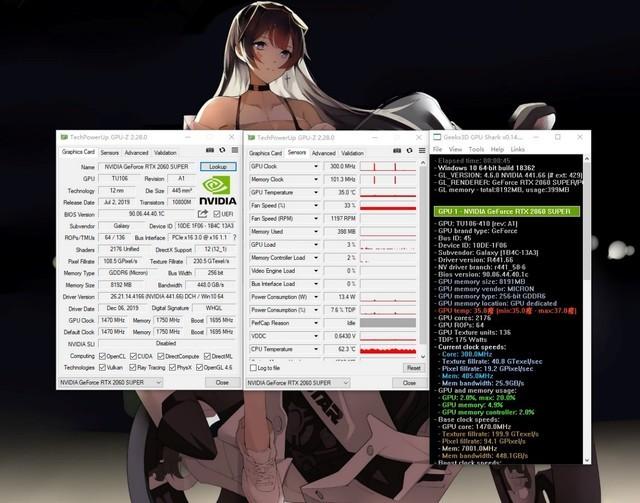The image size is (640, 503).
Task: Click screenshot camera icon in left GPU-Z window
Action: click(210, 150)
